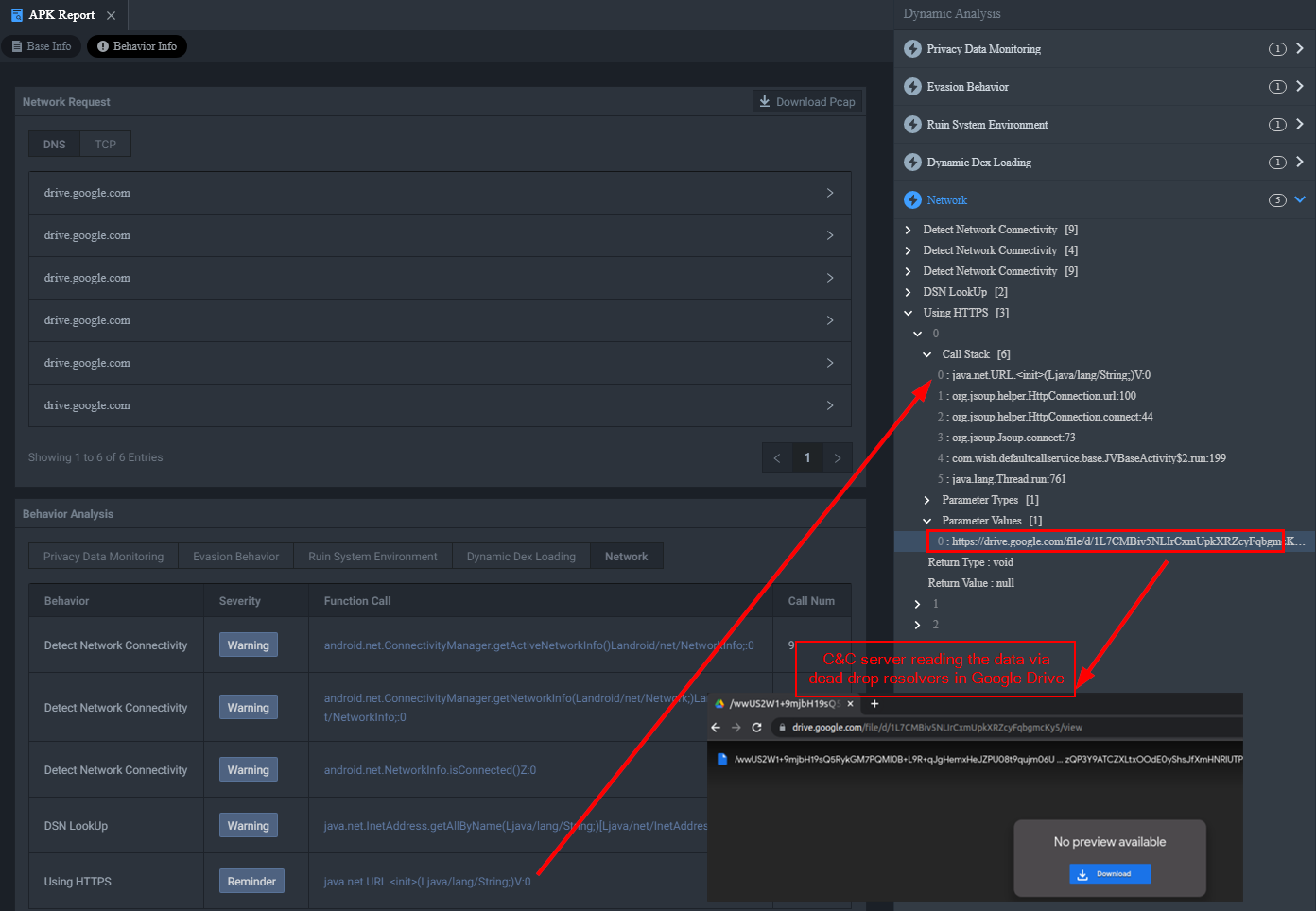Click the Network section count badge
This screenshot has width=1316, height=911.
coord(1277,200)
